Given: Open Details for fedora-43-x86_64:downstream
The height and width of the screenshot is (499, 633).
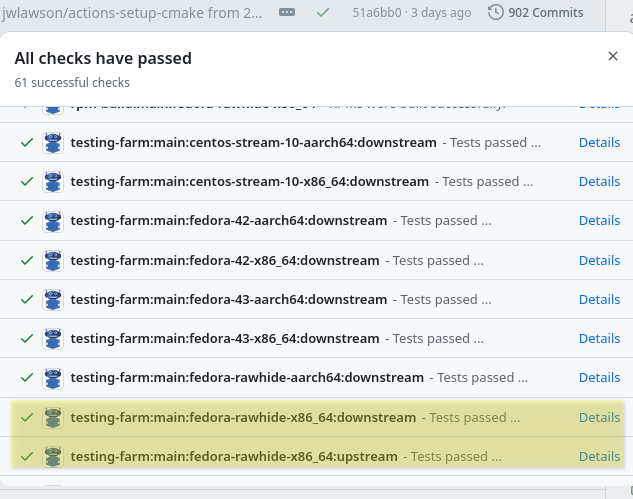Looking at the screenshot, I should [x=599, y=339].
